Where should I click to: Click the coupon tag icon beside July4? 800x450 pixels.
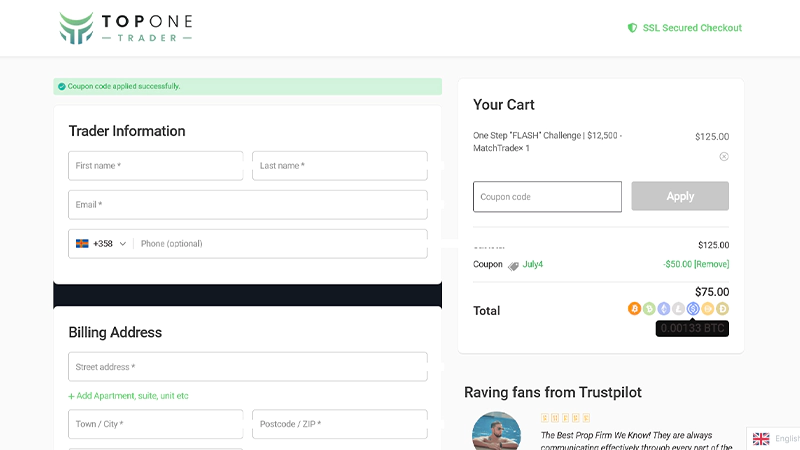point(513,265)
